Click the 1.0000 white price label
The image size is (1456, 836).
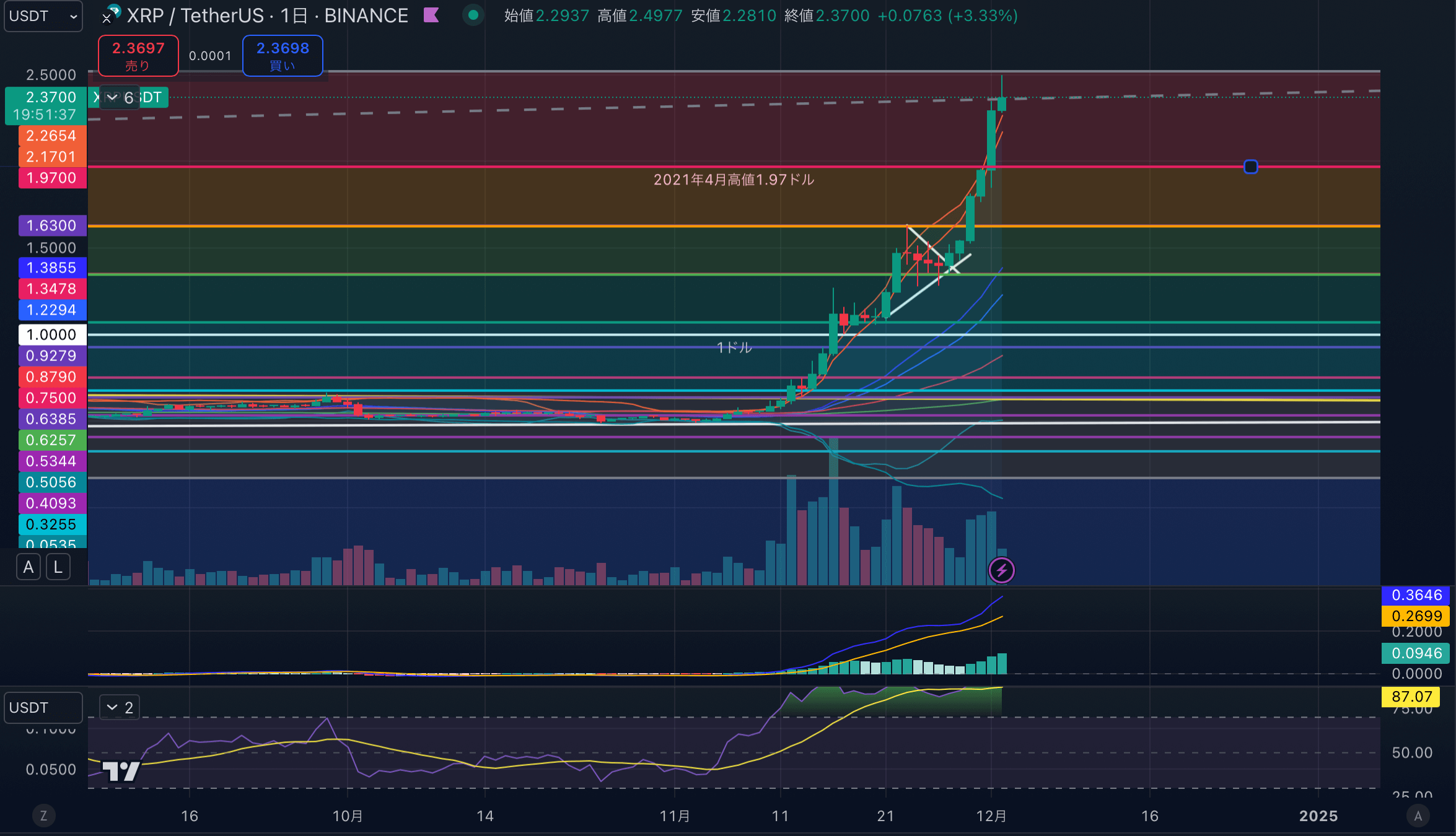click(52, 334)
